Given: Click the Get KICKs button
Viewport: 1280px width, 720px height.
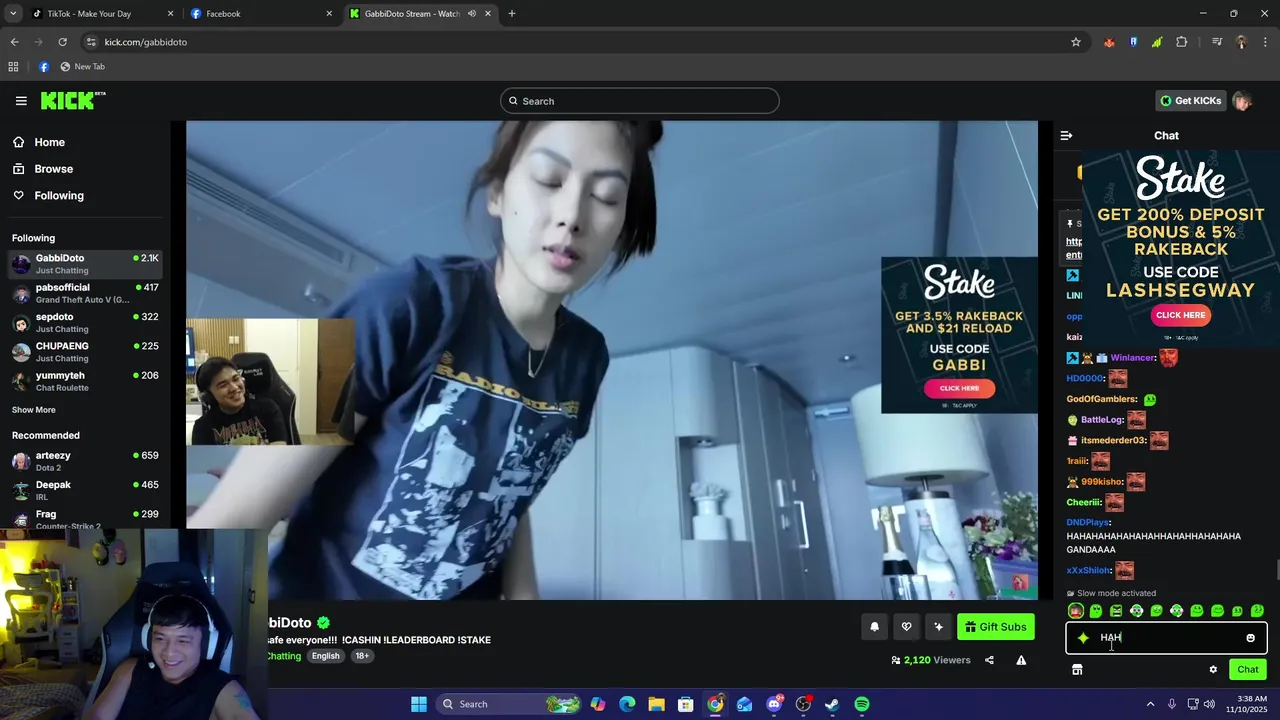Looking at the screenshot, I should [x=1190, y=101].
